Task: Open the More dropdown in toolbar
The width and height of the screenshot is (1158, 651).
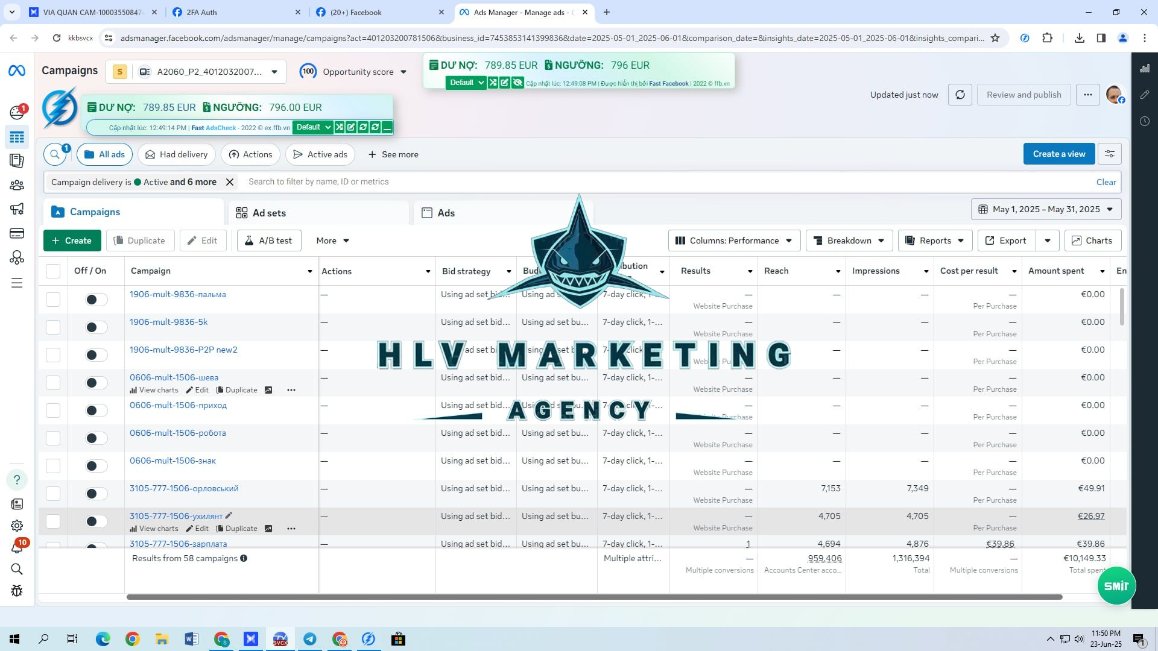Action: click(x=332, y=240)
